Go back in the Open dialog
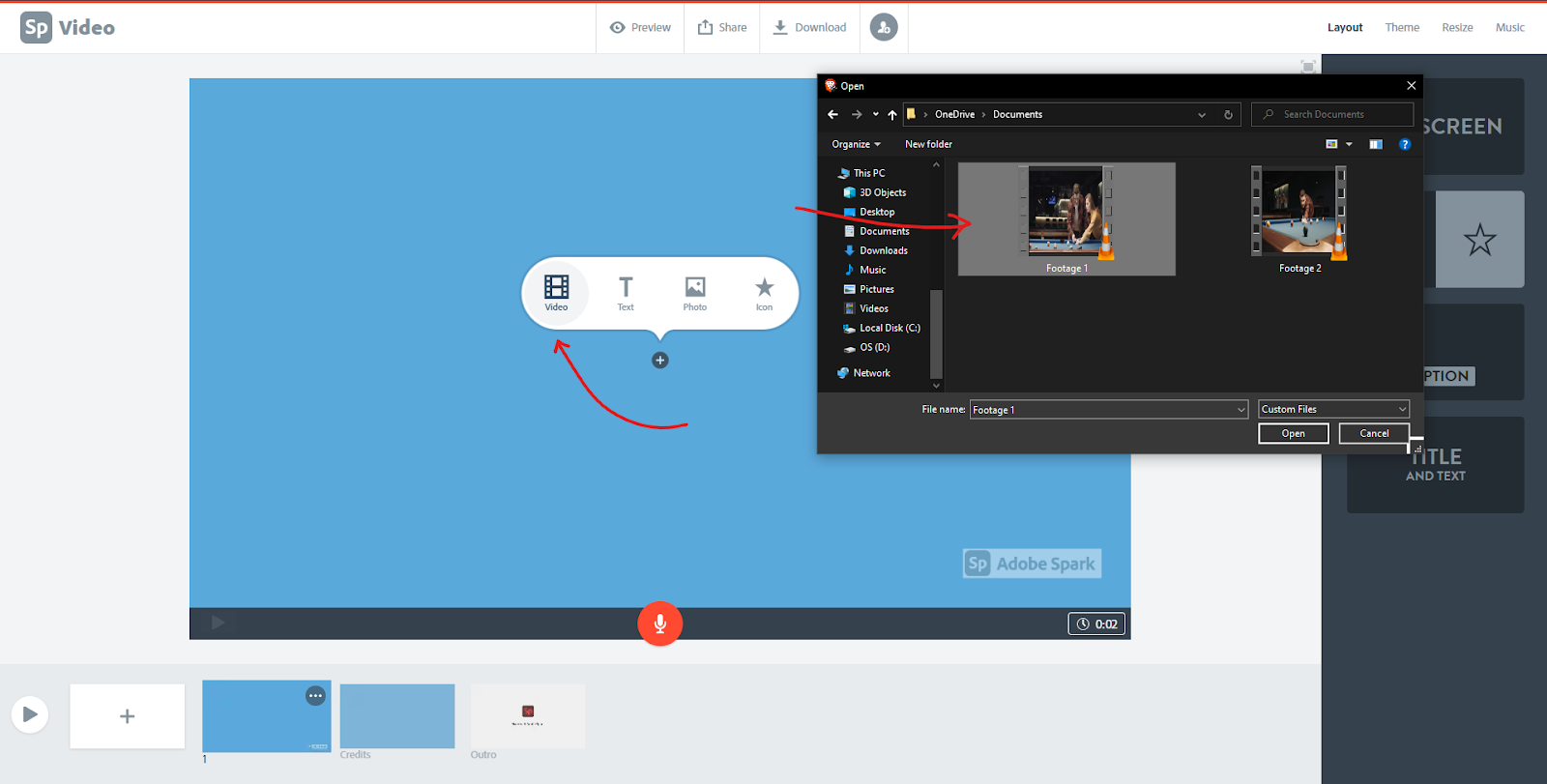Image resolution: width=1547 pixels, height=784 pixels. click(x=832, y=114)
